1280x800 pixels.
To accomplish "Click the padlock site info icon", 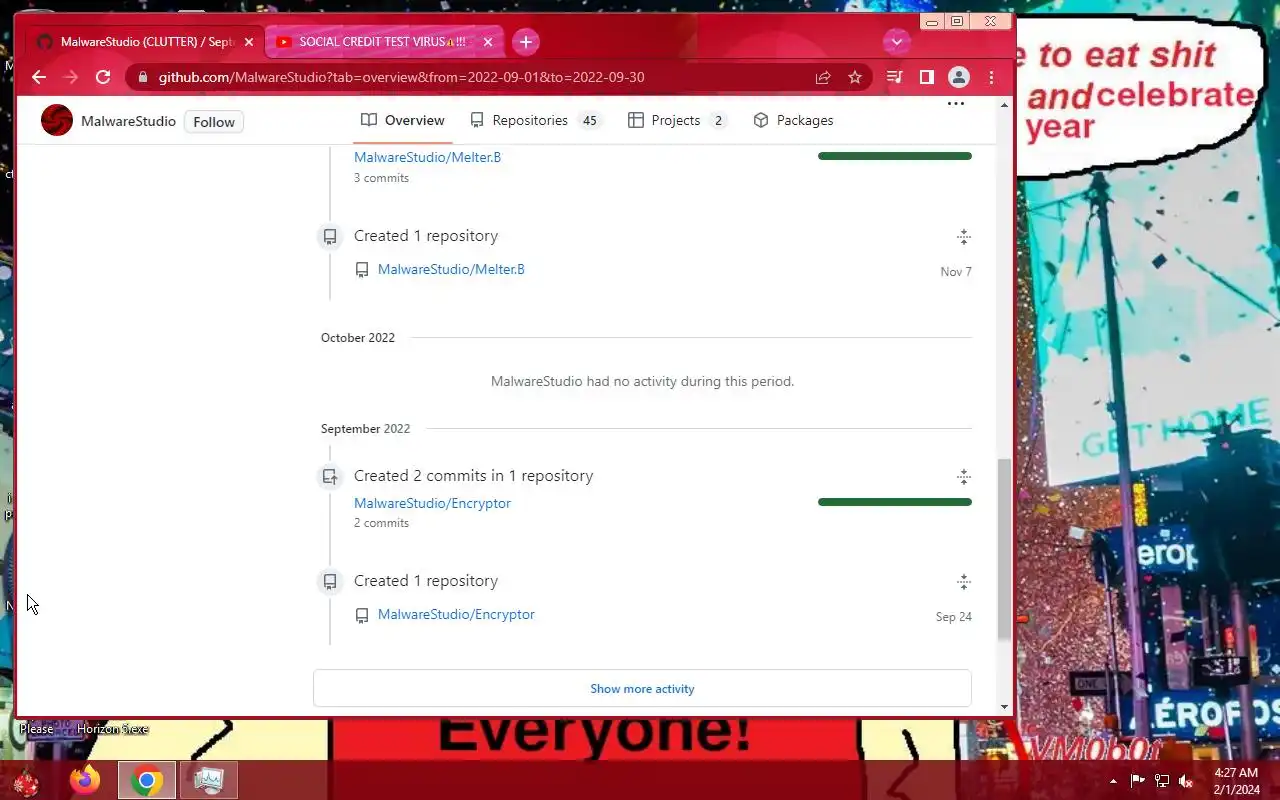I will (x=142, y=77).
